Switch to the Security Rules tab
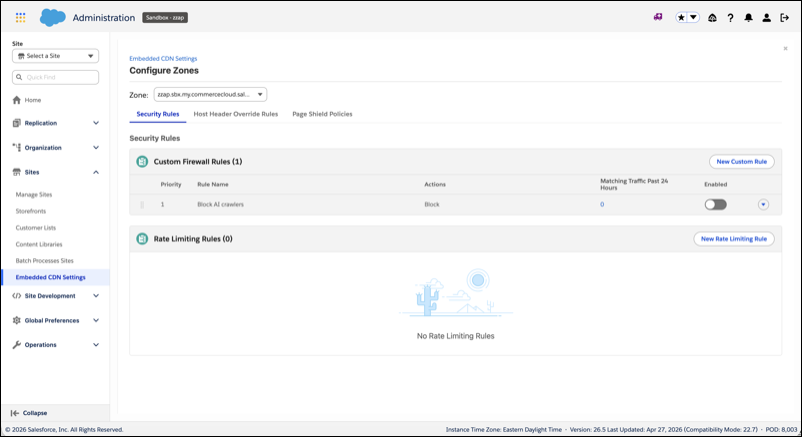The height and width of the screenshot is (437, 802). point(158,114)
